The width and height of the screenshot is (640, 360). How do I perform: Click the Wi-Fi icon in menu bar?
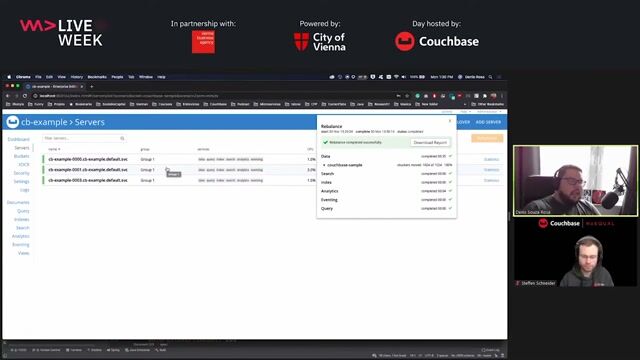pos(396,77)
